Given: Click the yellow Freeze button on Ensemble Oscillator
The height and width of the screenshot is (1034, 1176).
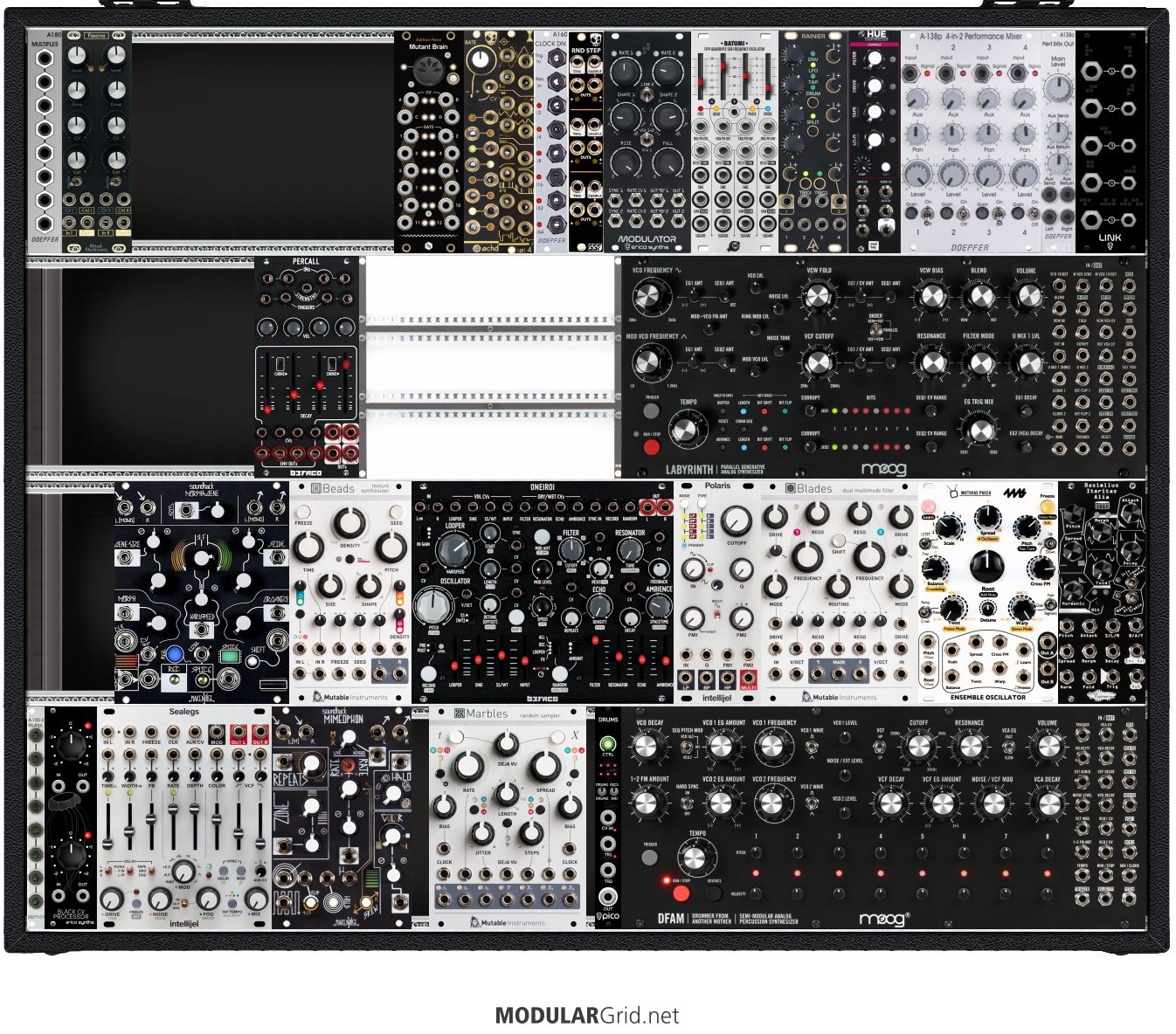Looking at the screenshot, I should pos(1048,506).
